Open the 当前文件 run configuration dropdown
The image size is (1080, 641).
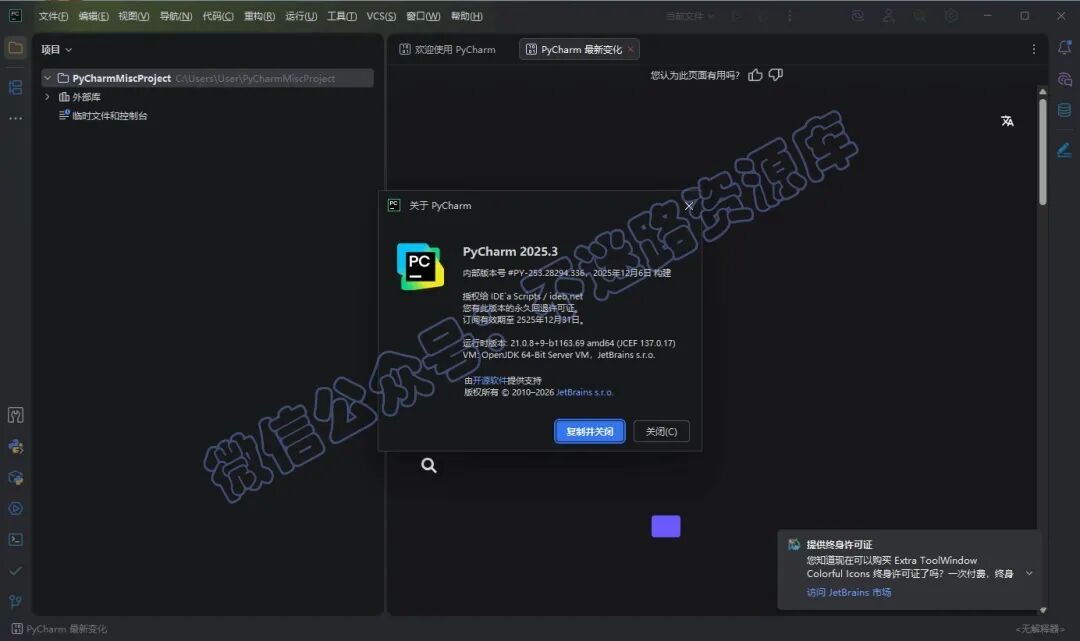(689, 15)
